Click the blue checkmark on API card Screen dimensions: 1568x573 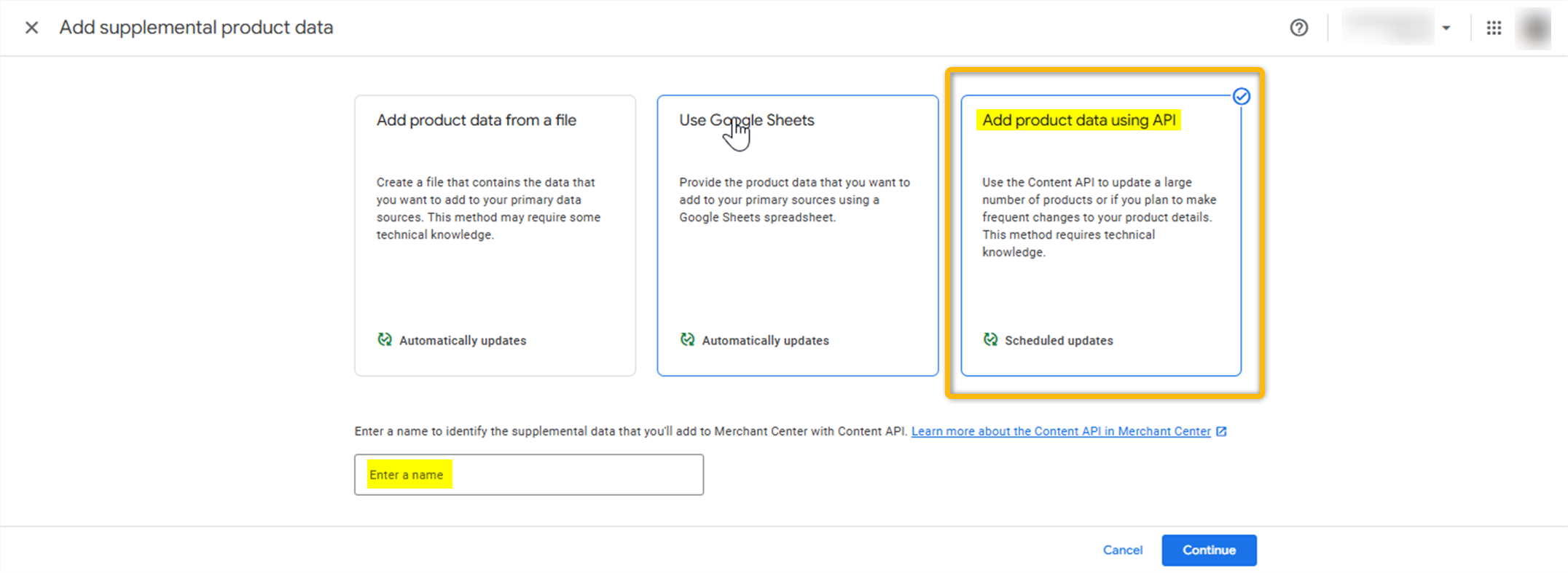[x=1242, y=96]
